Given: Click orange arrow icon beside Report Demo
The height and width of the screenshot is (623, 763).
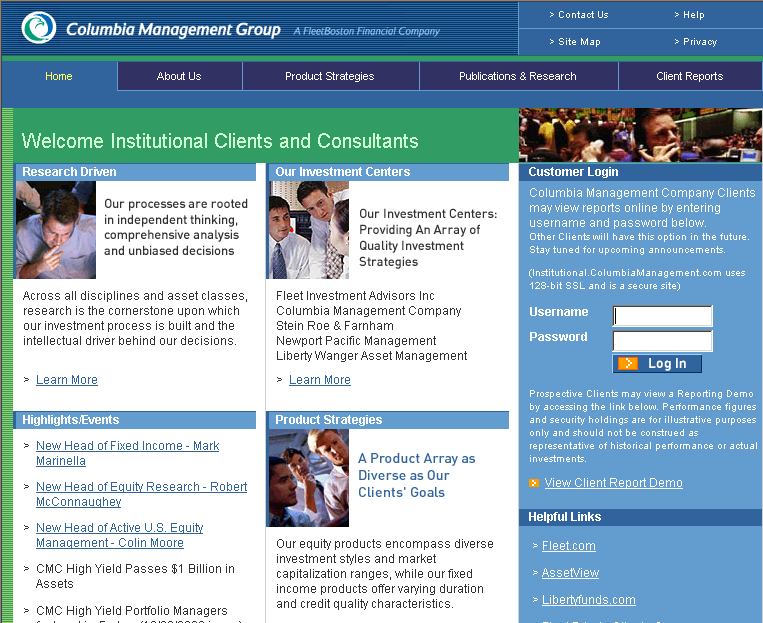Looking at the screenshot, I should [534, 483].
